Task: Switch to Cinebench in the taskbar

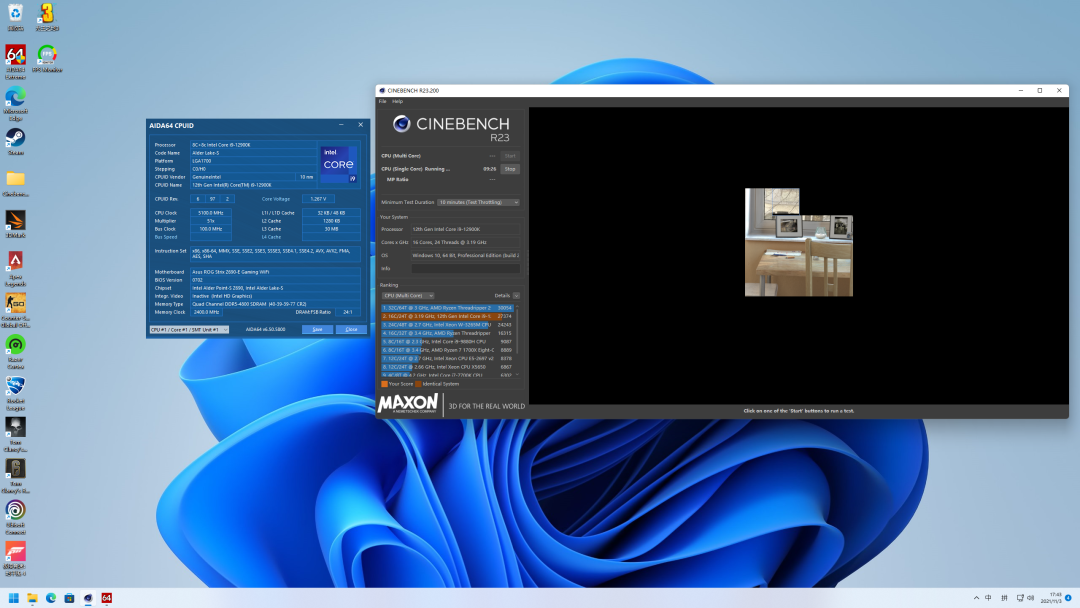Action: point(88,598)
